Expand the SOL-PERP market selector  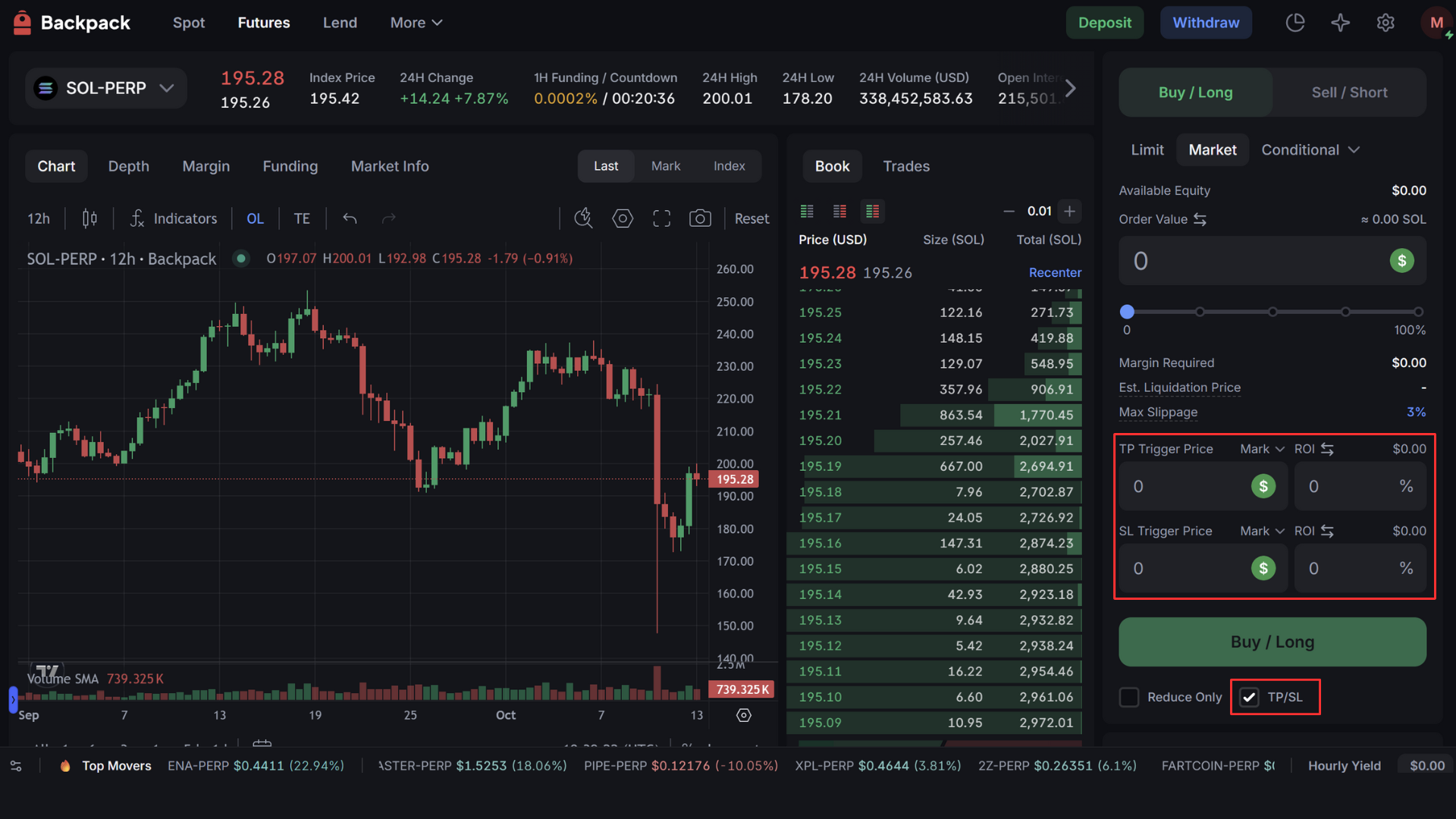(x=106, y=89)
